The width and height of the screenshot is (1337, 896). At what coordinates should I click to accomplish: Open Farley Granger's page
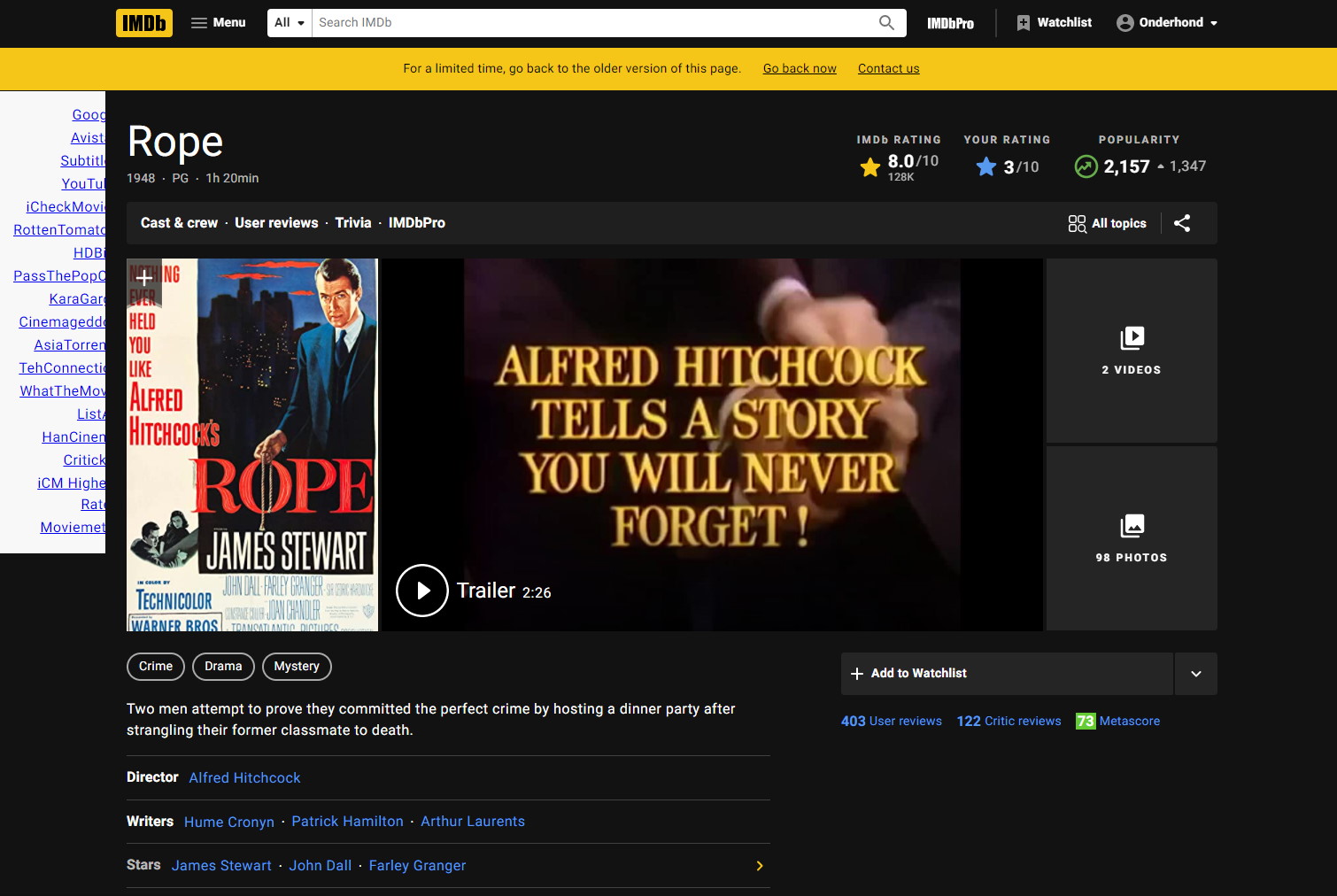pyautogui.click(x=417, y=866)
